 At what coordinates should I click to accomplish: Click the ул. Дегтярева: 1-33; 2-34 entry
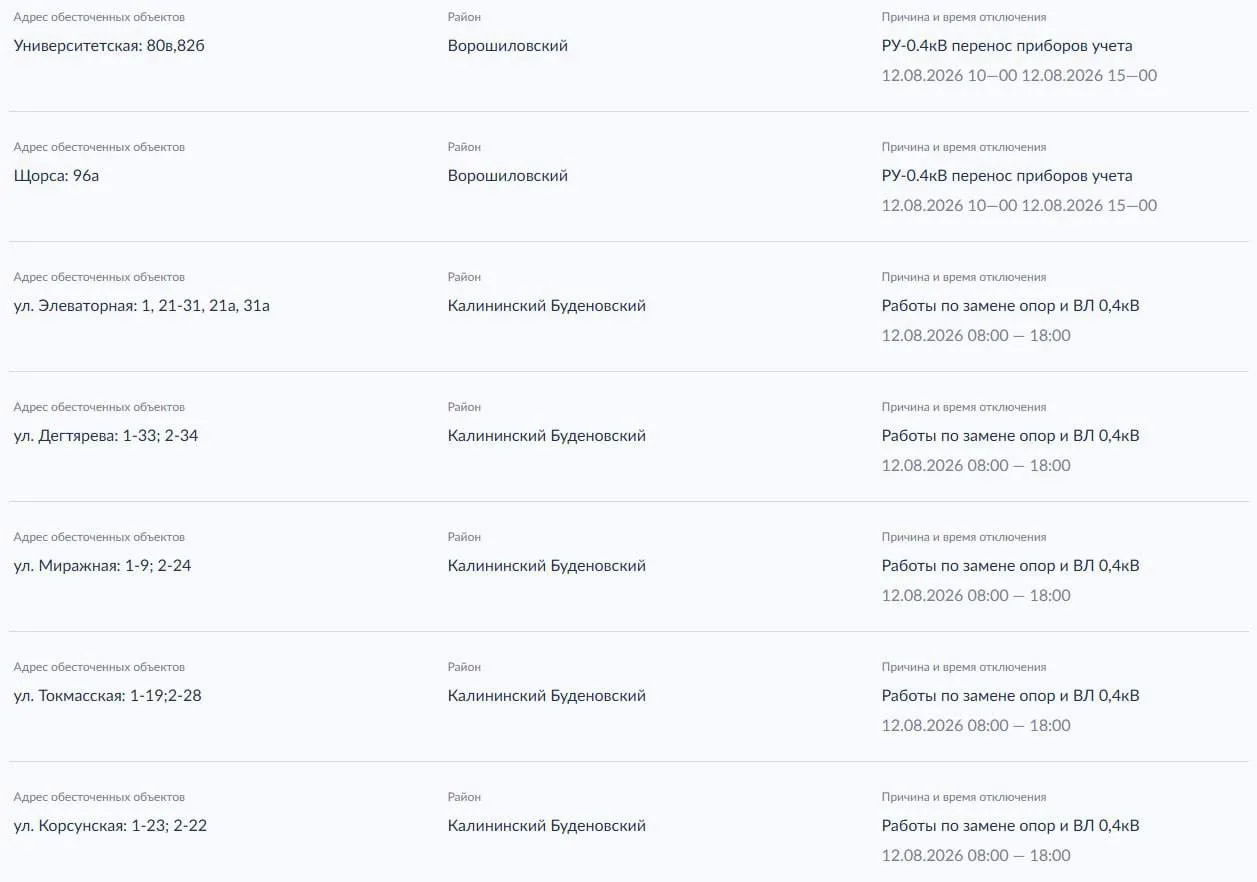coord(105,436)
